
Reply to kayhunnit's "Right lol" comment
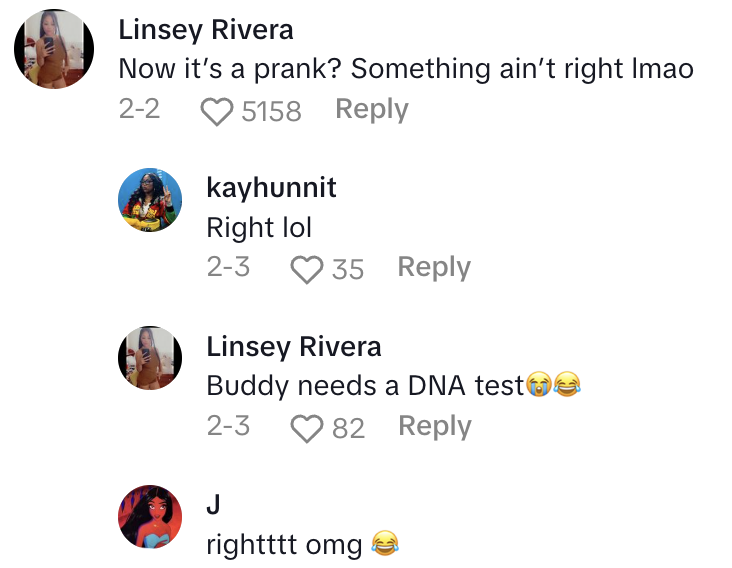tap(433, 267)
